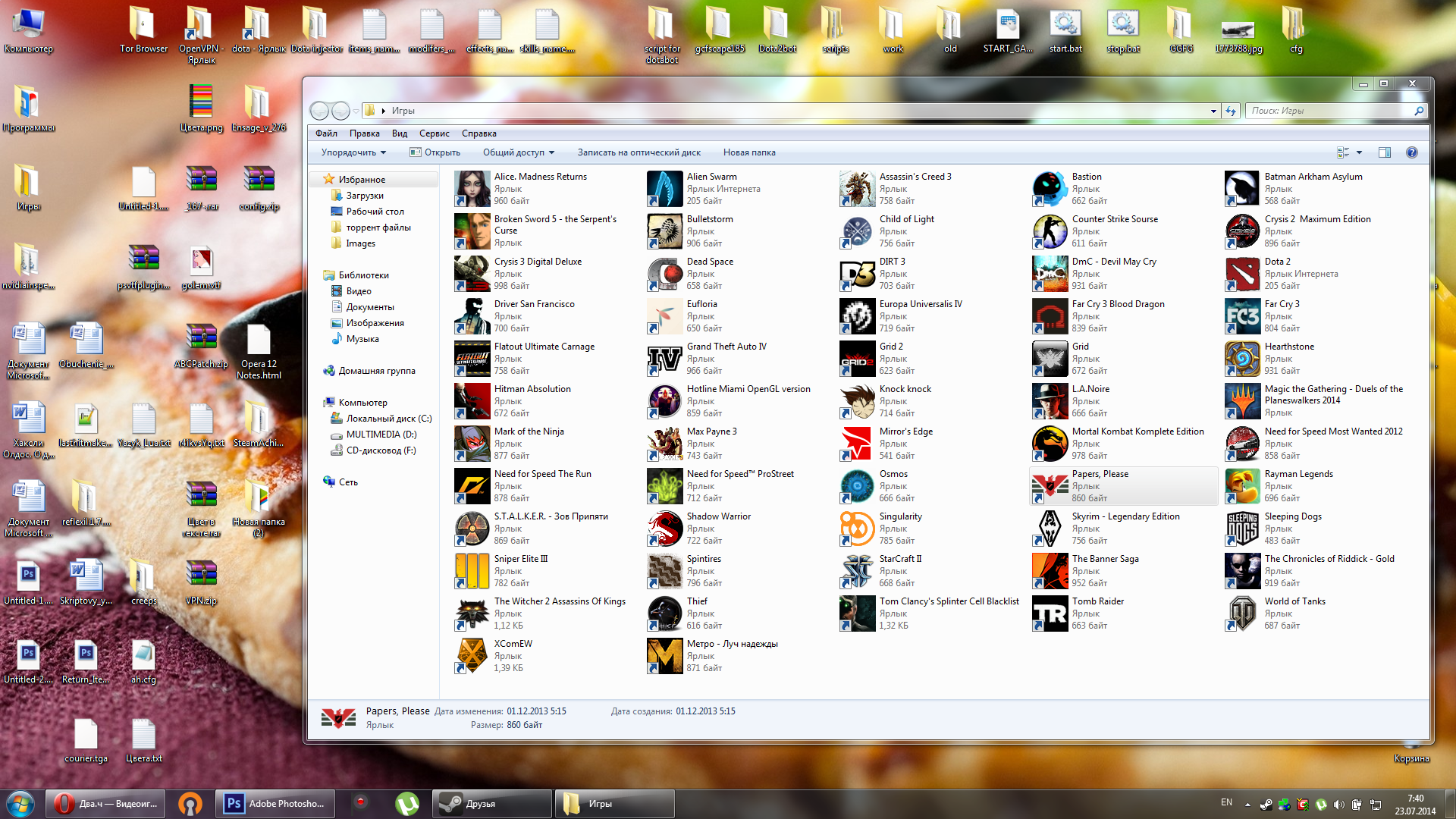Select the Need for Speed The Run icon
Screen dimensions: 1456x819
tap(472, 486)
